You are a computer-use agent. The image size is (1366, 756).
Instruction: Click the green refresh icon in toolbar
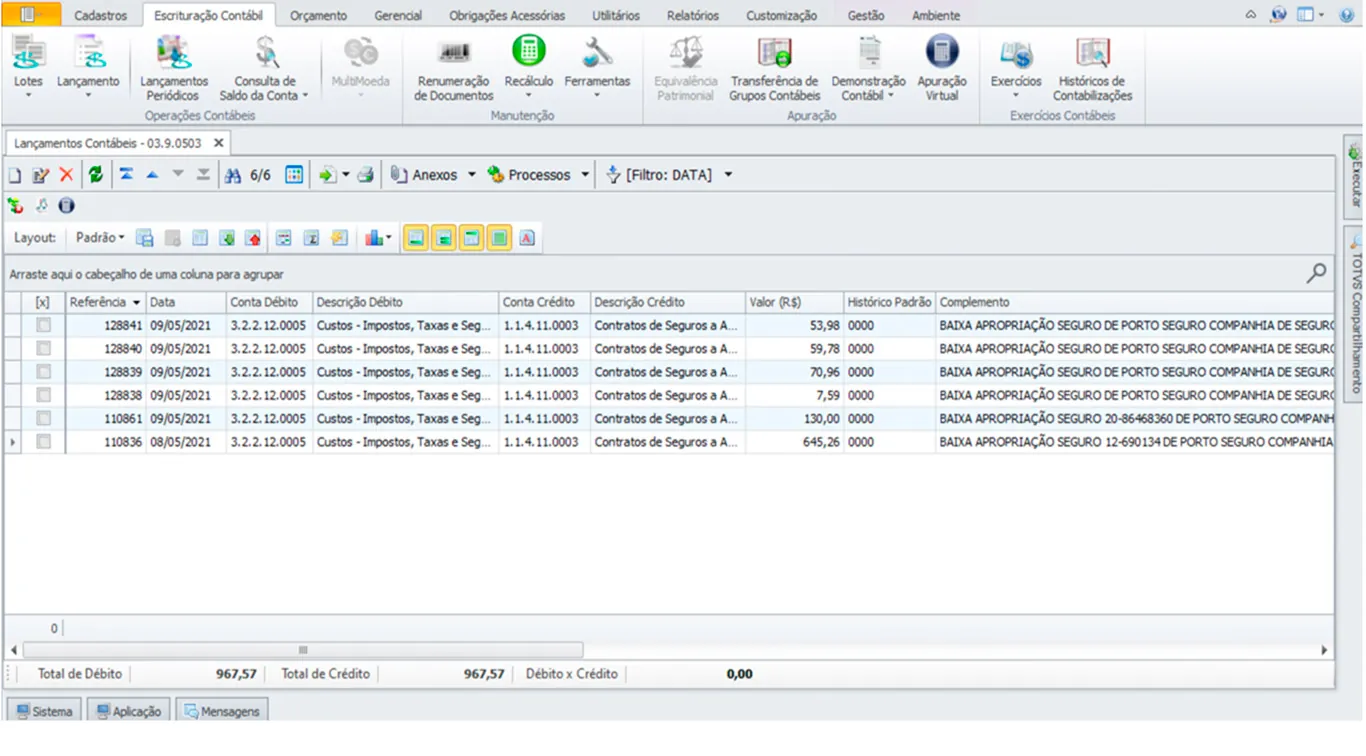[96, 175]
